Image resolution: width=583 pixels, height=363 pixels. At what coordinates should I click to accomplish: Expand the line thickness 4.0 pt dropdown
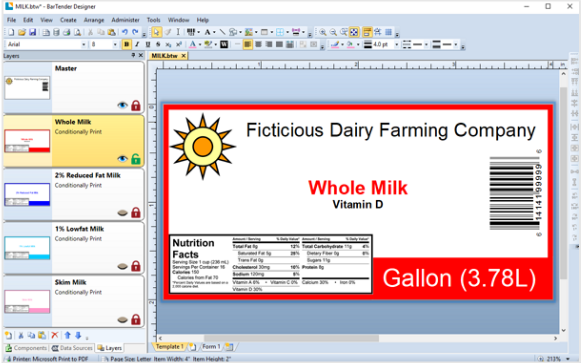[x=396, y=45]
